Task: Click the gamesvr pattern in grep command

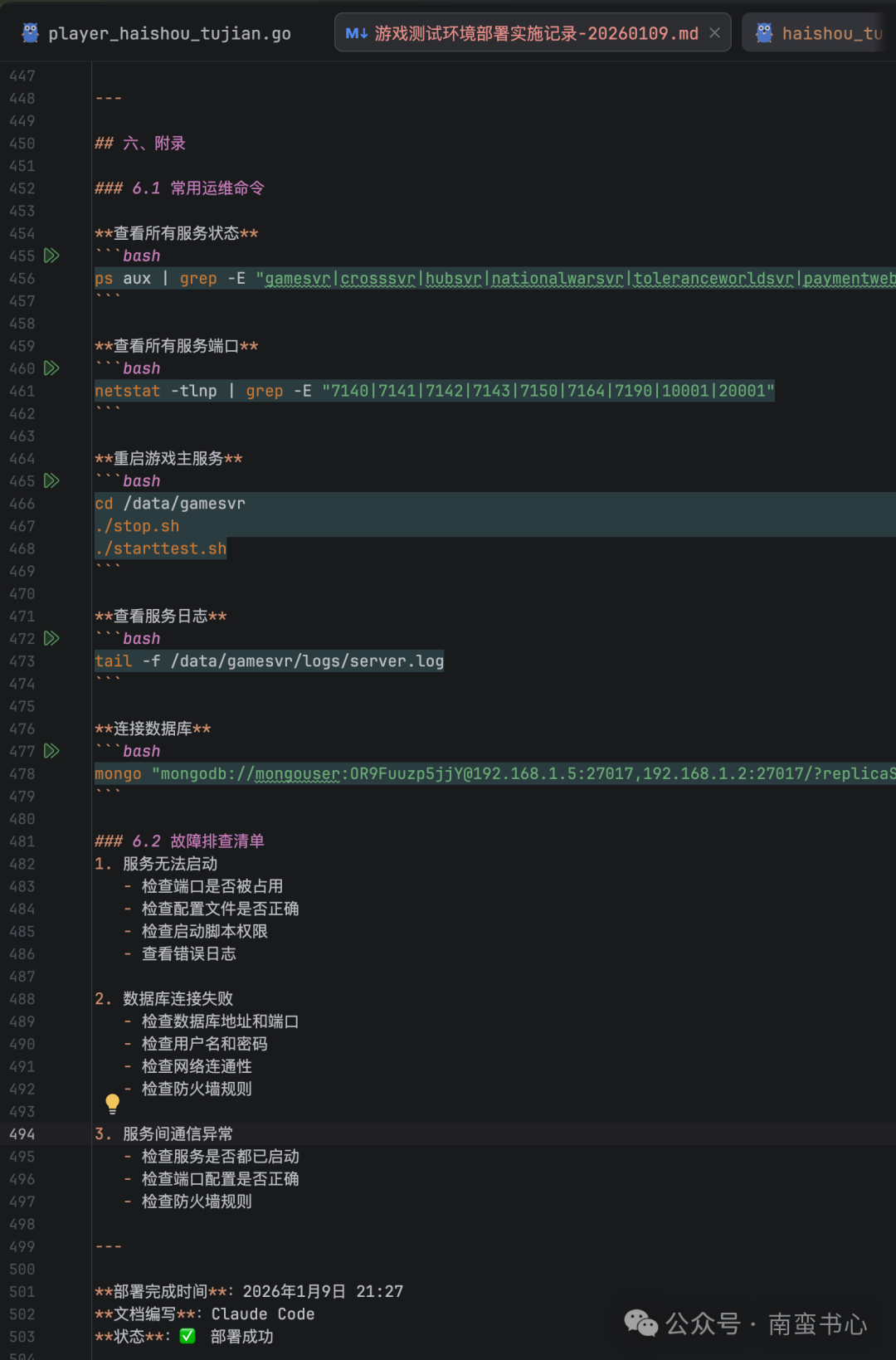Action: (x=297, y=279)
